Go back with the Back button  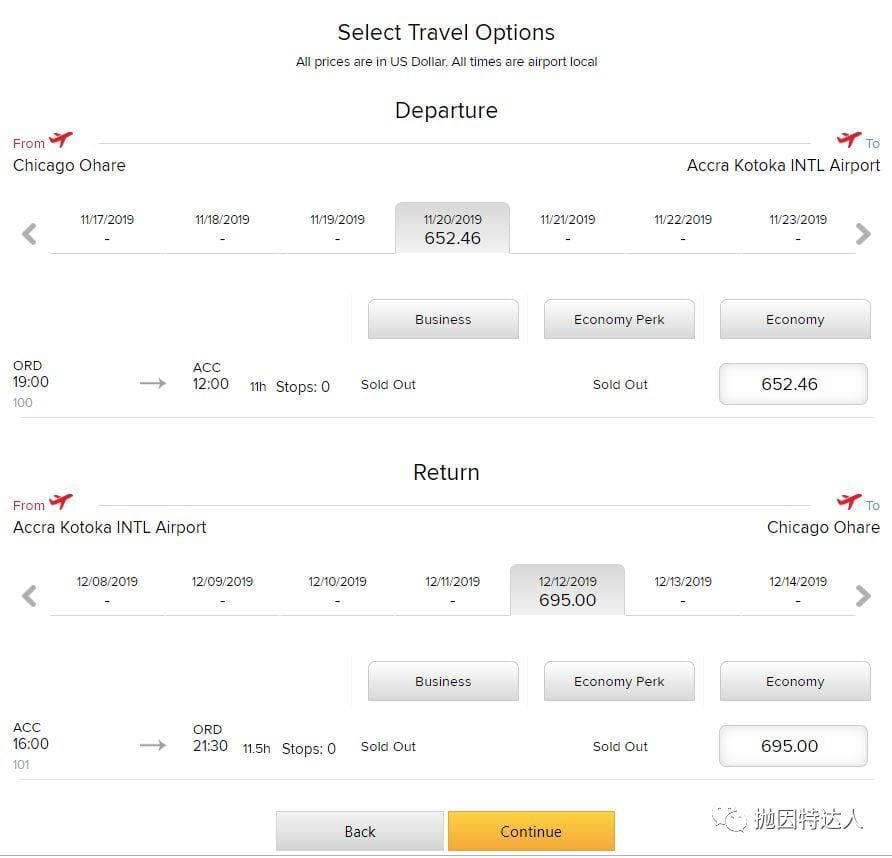coord(360,831)
